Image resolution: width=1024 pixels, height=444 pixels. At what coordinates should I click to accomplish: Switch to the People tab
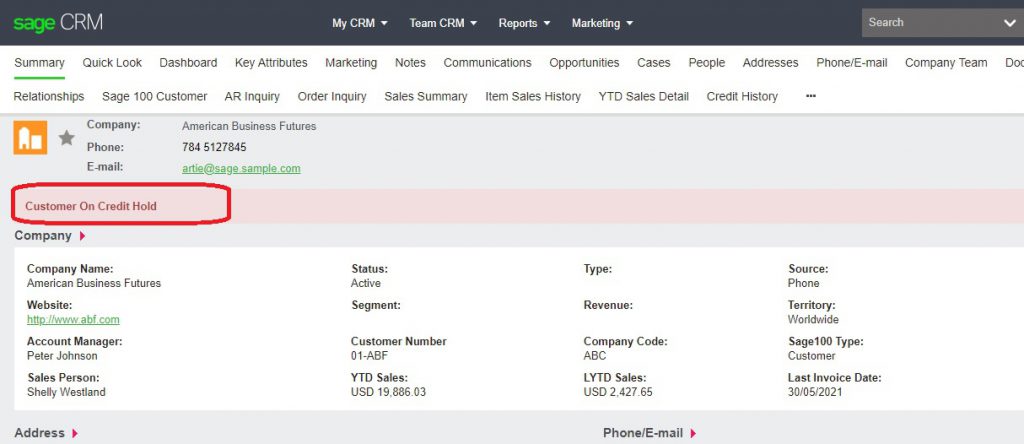click(x=707, y=63)
